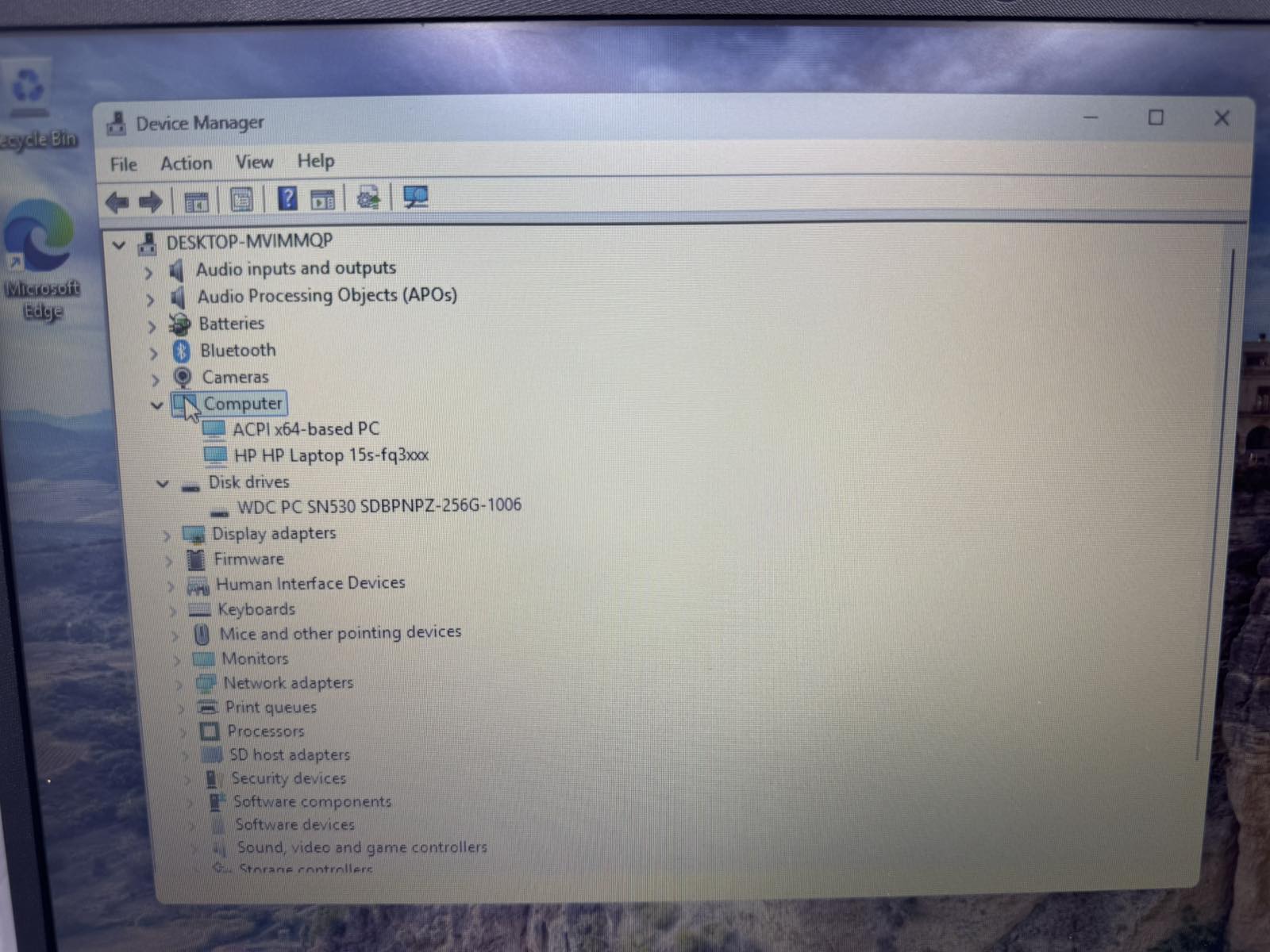The width and height of the screenshot is (1270, 952).
Task: Open the File menu
Action: tap(123, 164)
